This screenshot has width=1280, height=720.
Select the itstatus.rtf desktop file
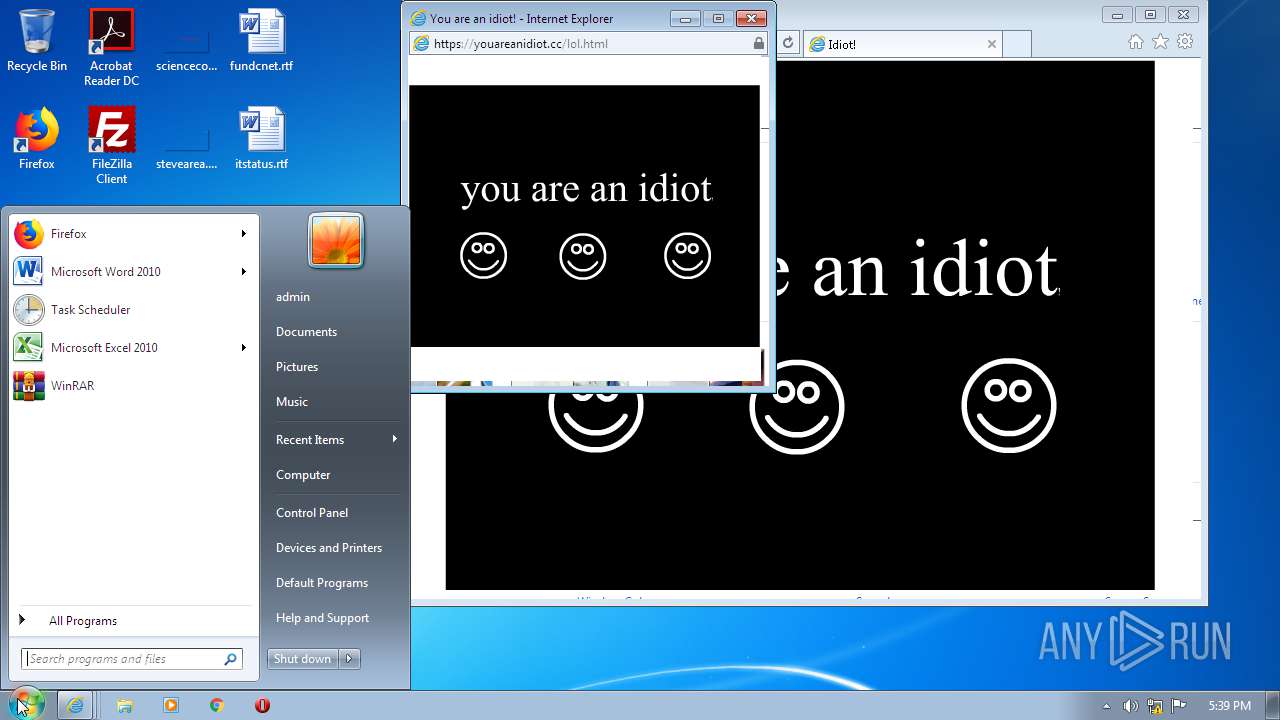click(261, 139)
